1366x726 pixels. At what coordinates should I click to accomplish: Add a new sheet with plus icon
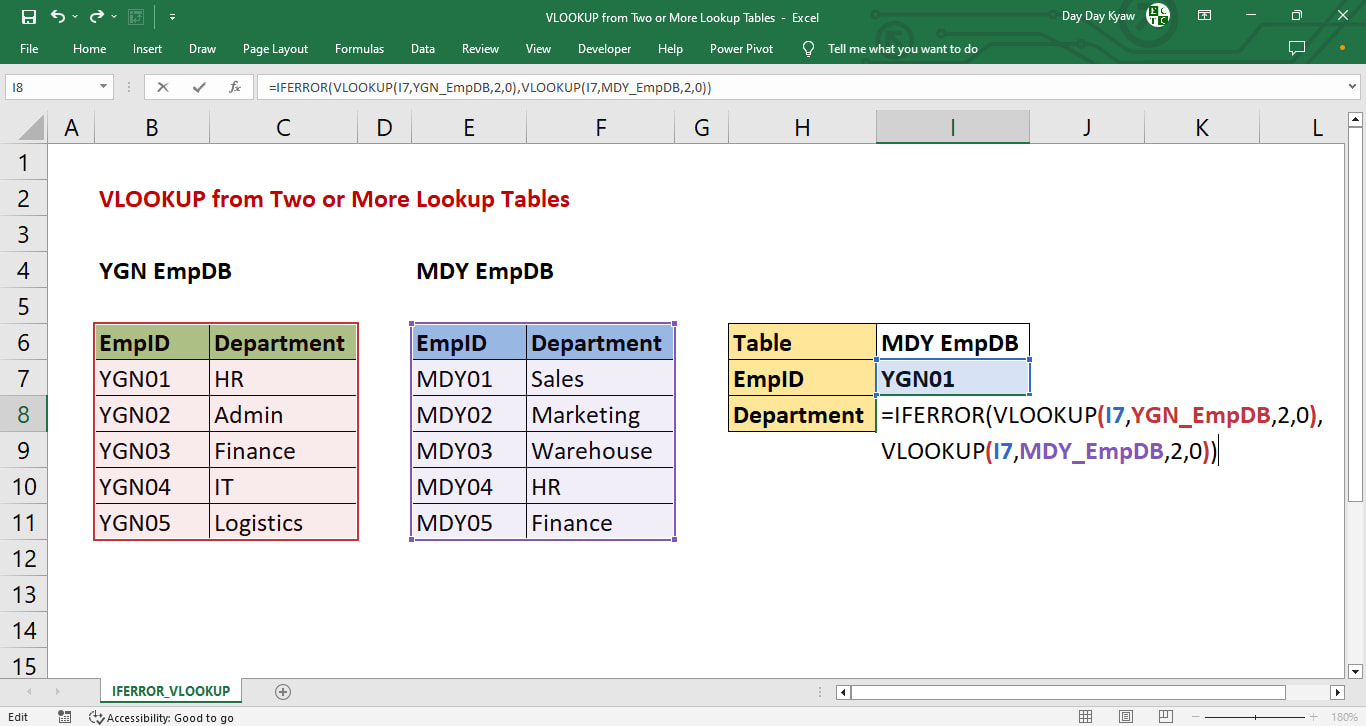coord(283,691)
